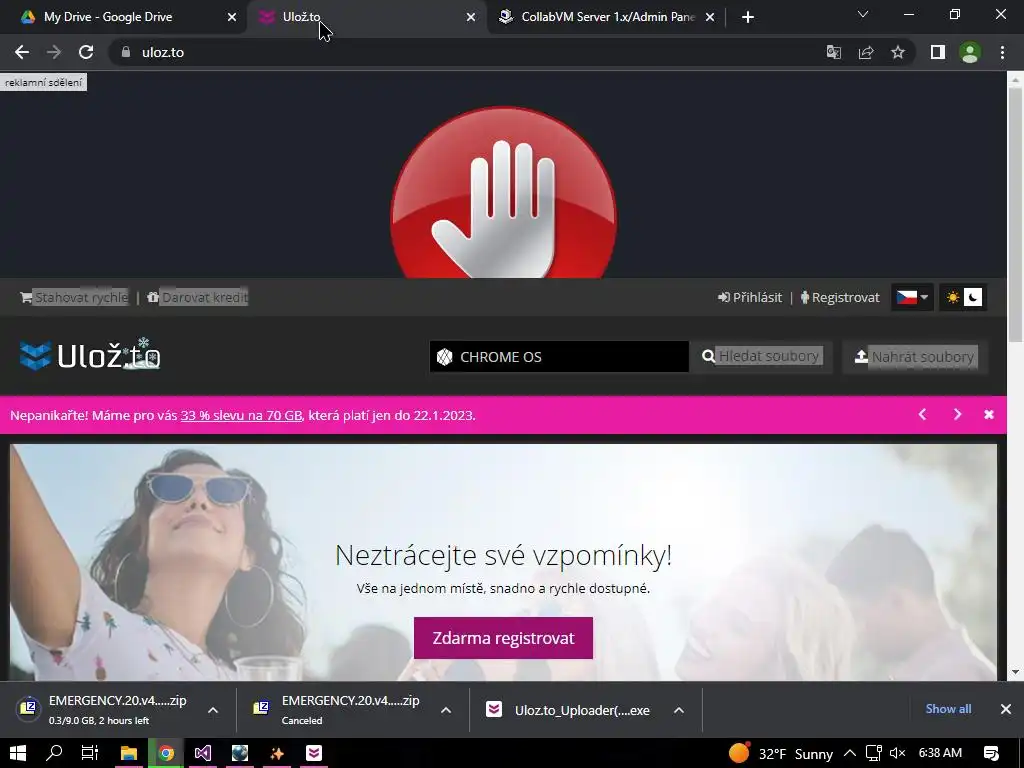Show next promo banner message
The width and height of the screenshot is (1024, 768).
[x=957, y=415]
